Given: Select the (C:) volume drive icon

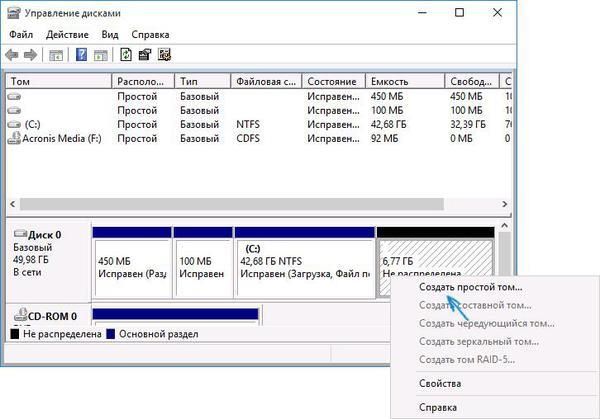Looking at the screenshot, I should (x=14, y=124).
